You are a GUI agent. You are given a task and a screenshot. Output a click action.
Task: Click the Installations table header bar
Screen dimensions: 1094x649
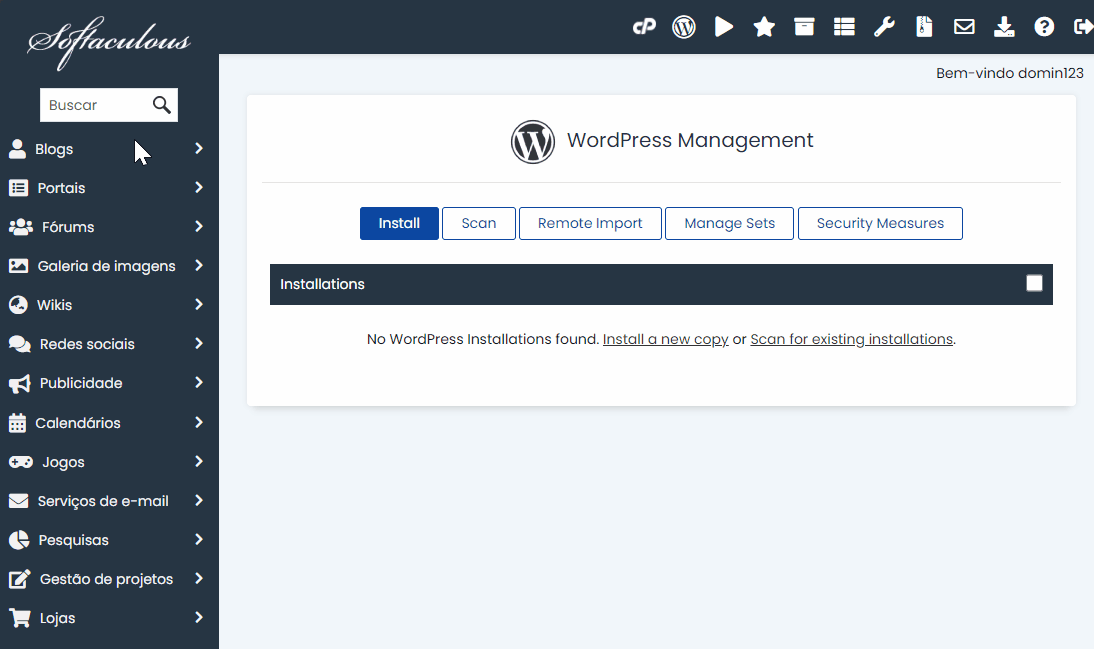pyautogui.click(x=661, y=284)
